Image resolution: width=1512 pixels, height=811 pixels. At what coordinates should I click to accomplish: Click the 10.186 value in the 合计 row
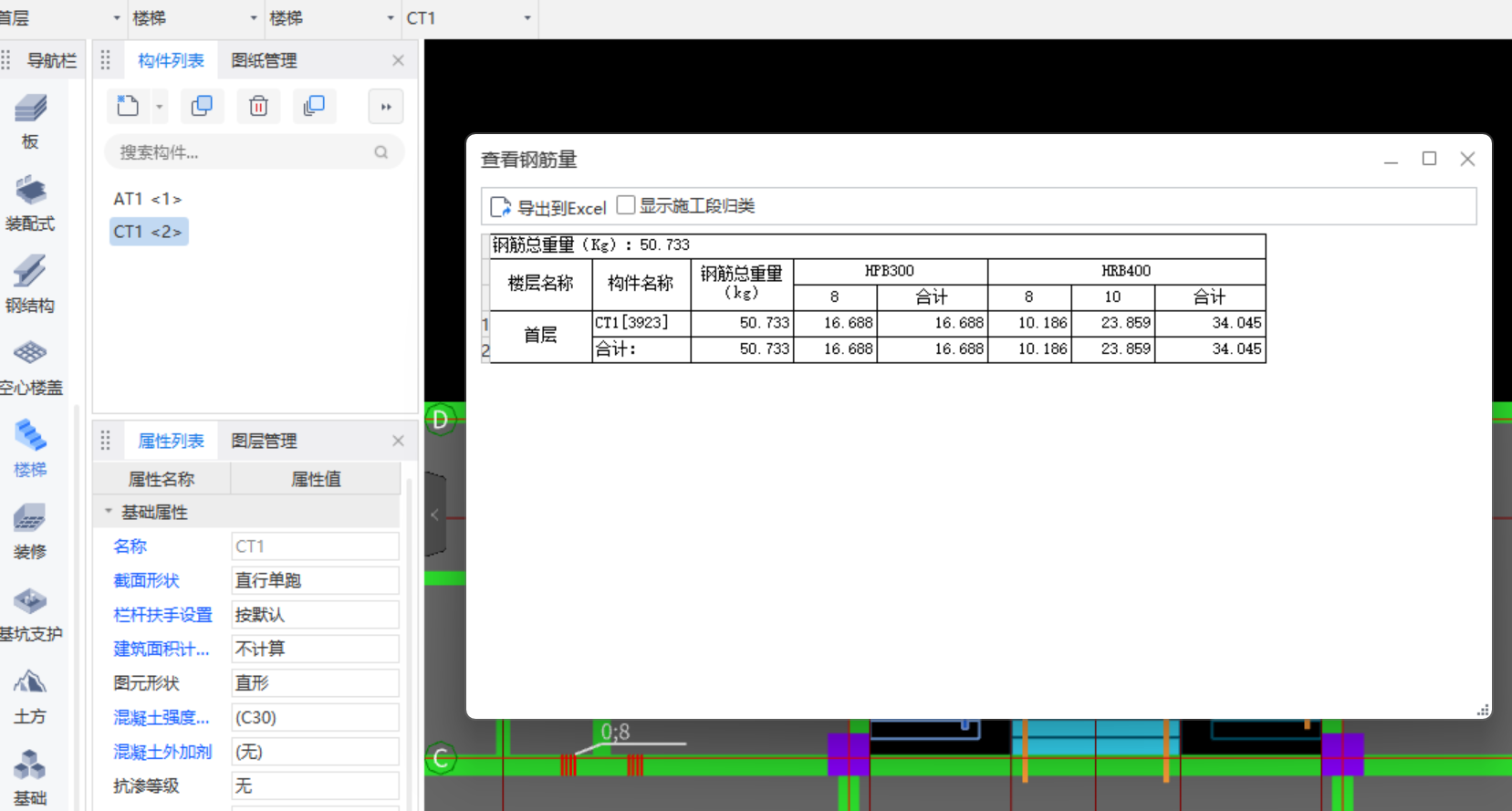(1030, 348)
